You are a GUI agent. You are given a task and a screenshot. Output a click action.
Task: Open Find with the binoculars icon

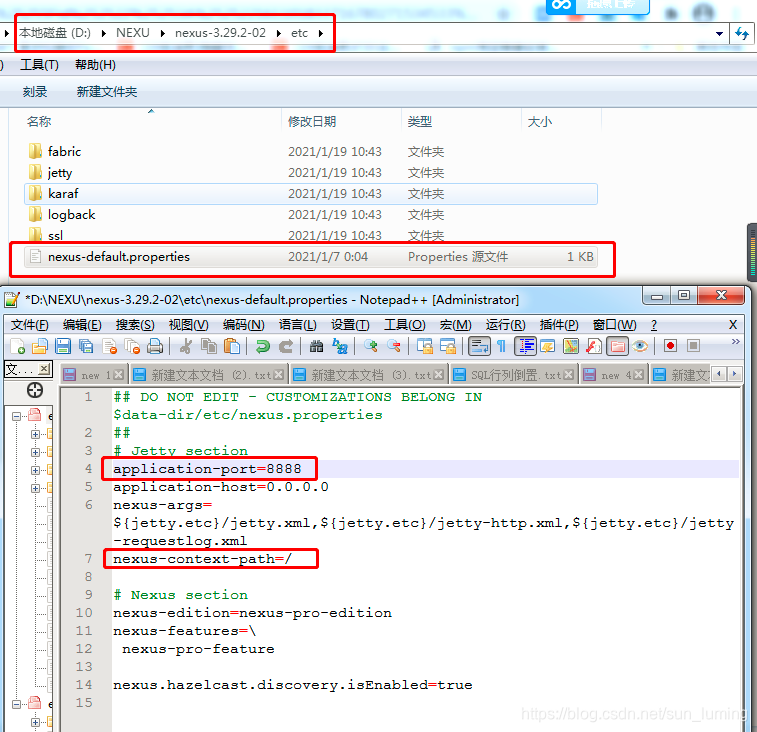click(x=317, y=346)
